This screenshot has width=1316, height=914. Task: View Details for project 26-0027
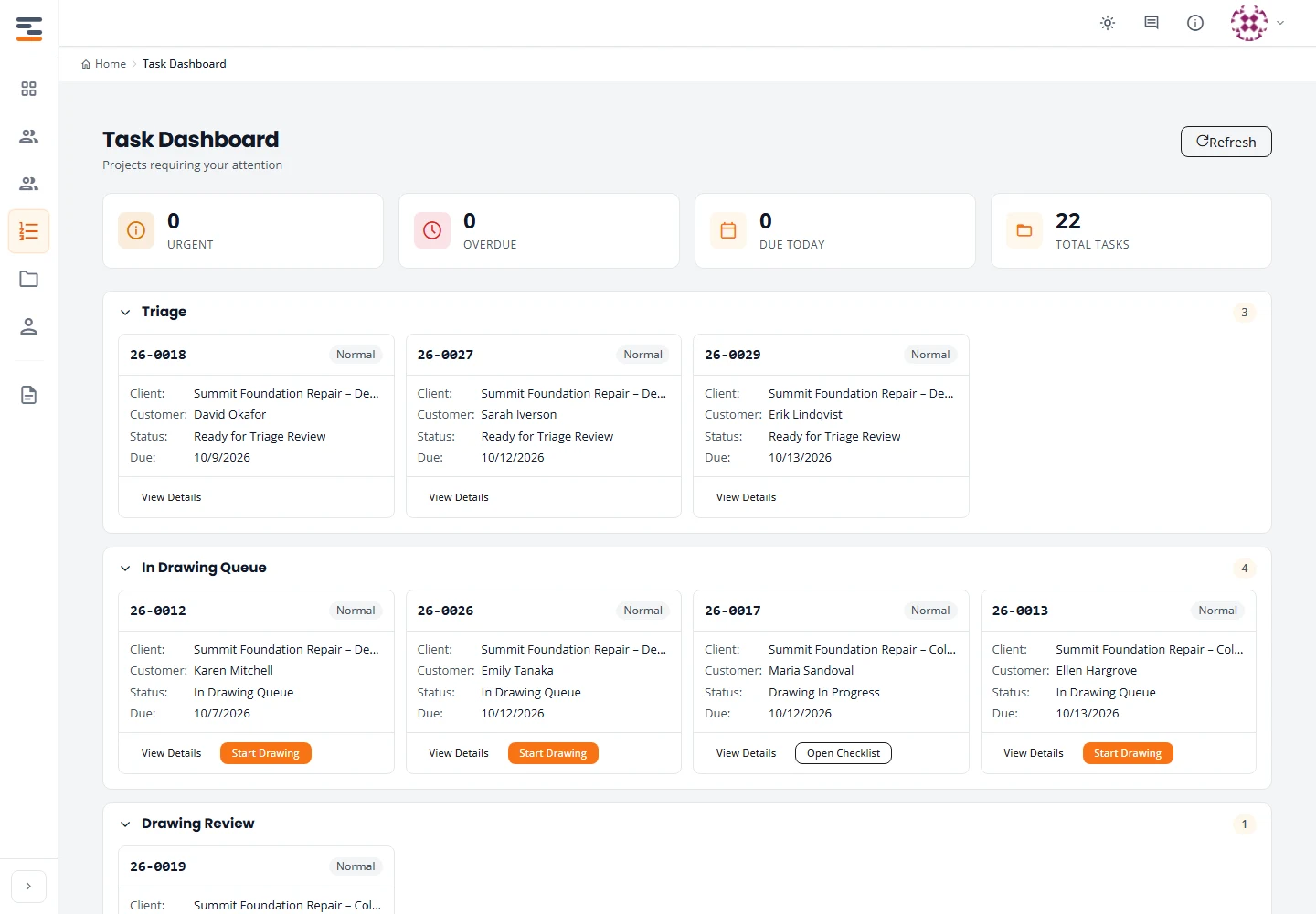pyautogui.click(x=459, y=497)
